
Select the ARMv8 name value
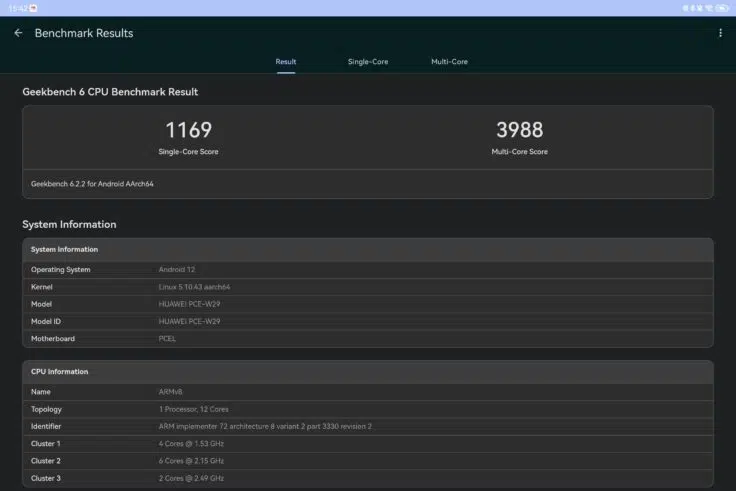[170, 391]
